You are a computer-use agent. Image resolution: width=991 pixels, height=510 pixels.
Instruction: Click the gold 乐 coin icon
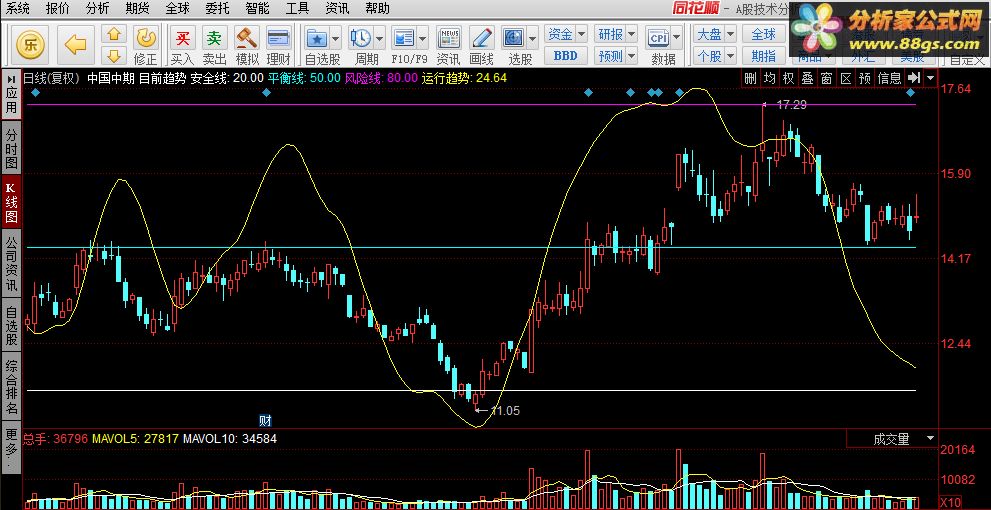30,44
